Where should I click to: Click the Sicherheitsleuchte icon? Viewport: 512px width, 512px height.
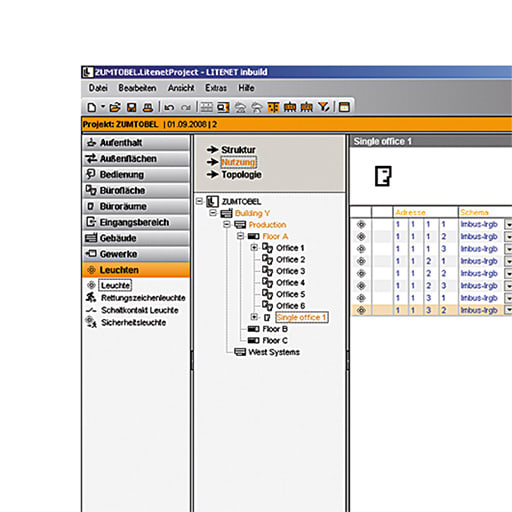click(91, 322)
